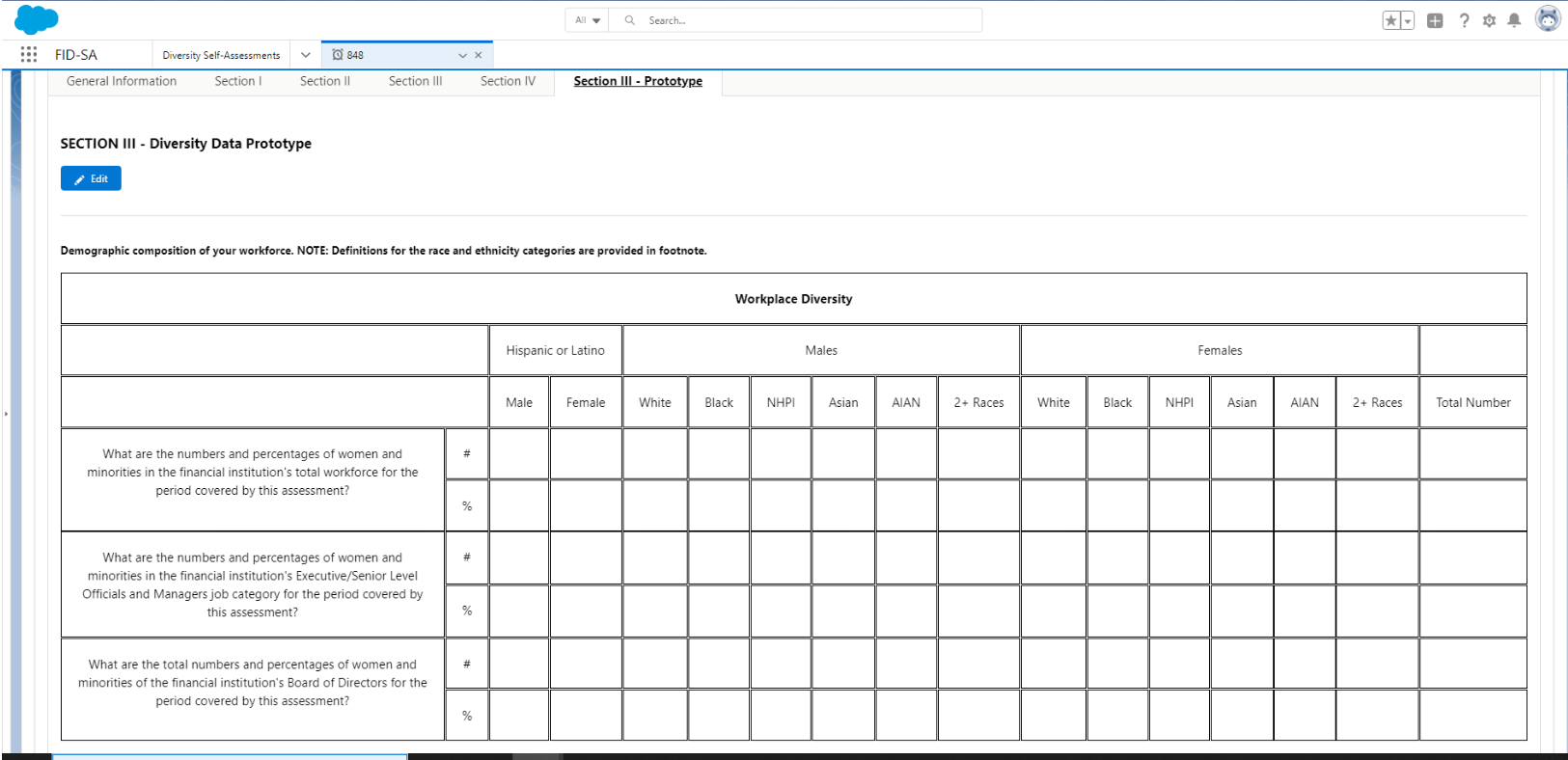Open global actions plus menu

1435,20
